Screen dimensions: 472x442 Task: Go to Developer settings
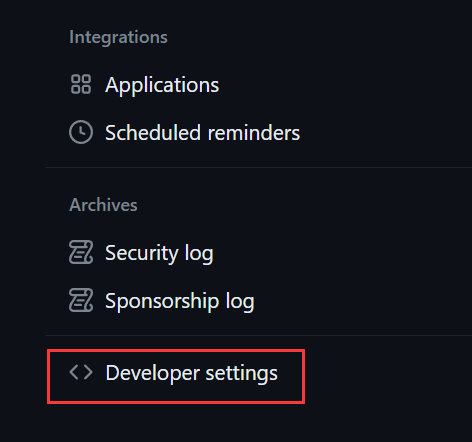click(x=191, y=373)
